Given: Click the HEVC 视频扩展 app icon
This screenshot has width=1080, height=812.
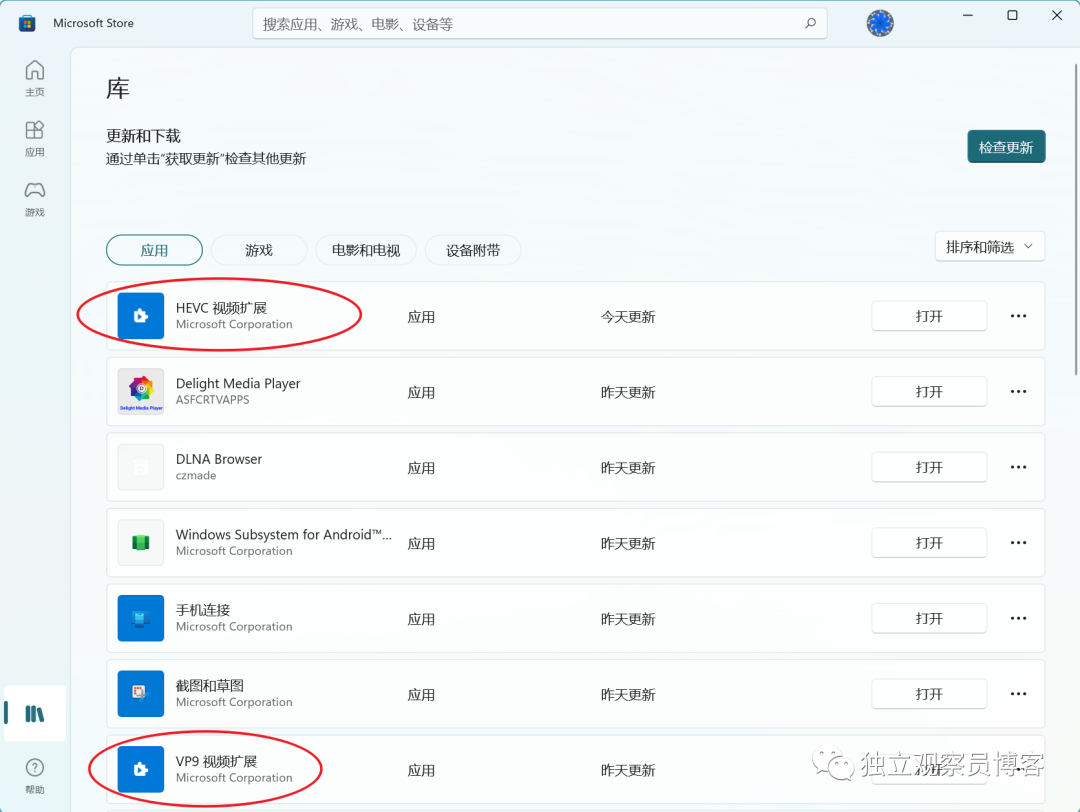Looking at the screenshot, I should click(x=141, y=316).
